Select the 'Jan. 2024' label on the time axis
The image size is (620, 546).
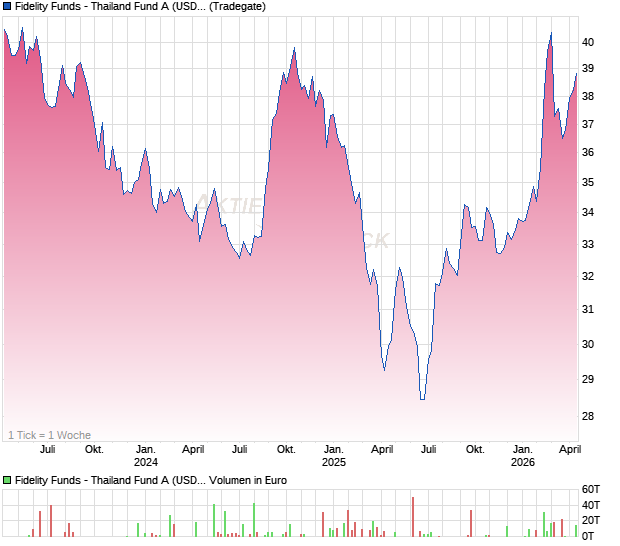click(146, 456)
